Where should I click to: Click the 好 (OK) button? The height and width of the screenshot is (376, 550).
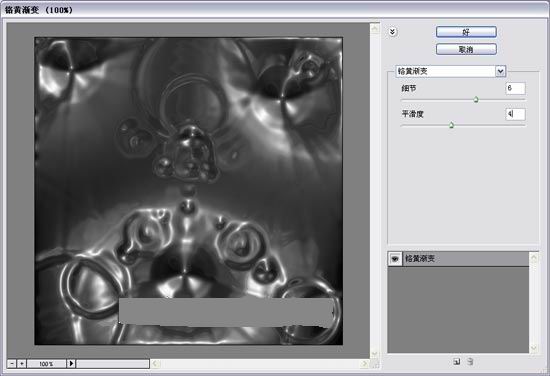[x=466, y=32]
